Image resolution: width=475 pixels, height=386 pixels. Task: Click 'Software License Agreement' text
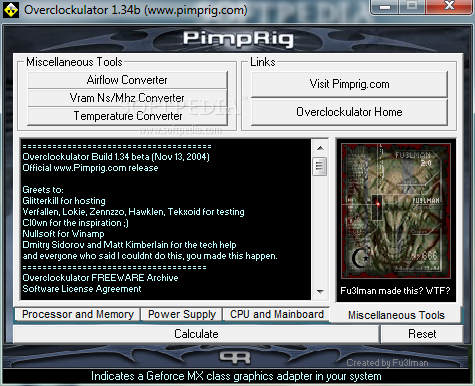point(82,289)
